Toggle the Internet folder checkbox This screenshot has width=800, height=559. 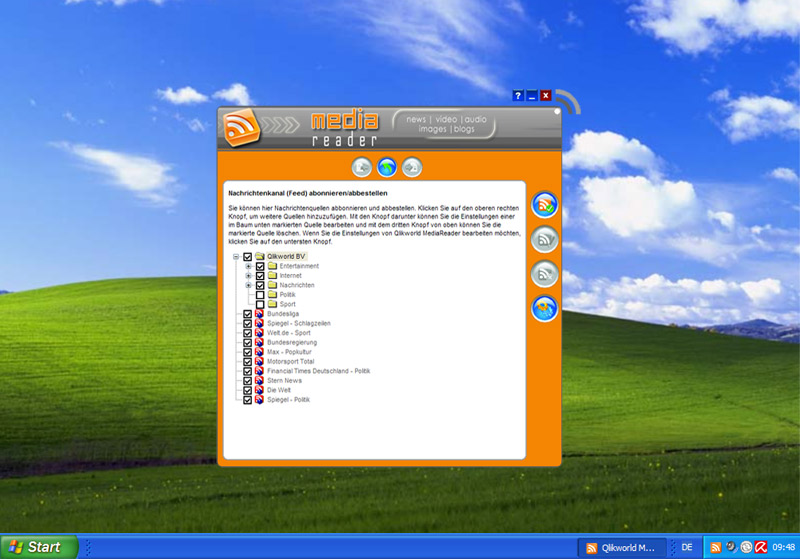click(260, 276)
